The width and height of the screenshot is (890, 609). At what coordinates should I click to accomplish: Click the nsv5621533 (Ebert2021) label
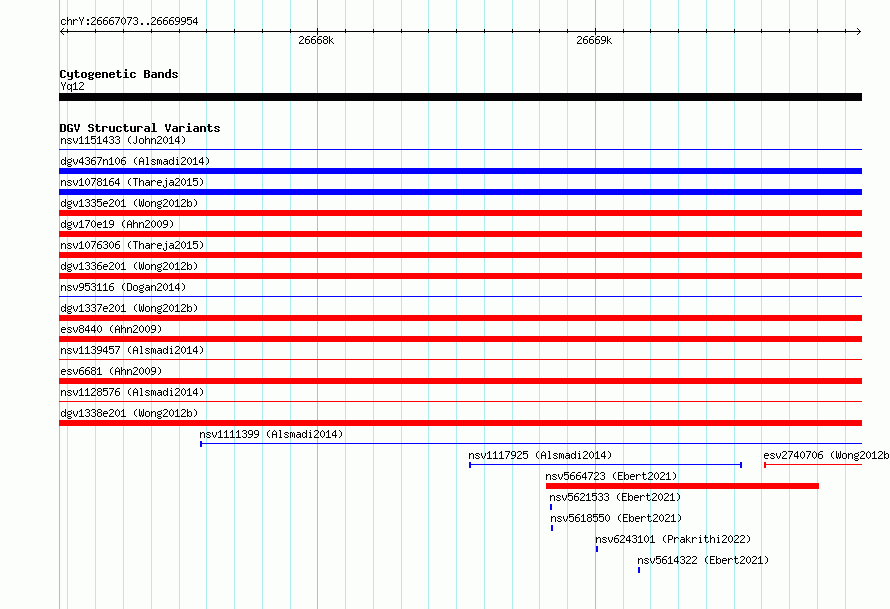click(615, 497)
